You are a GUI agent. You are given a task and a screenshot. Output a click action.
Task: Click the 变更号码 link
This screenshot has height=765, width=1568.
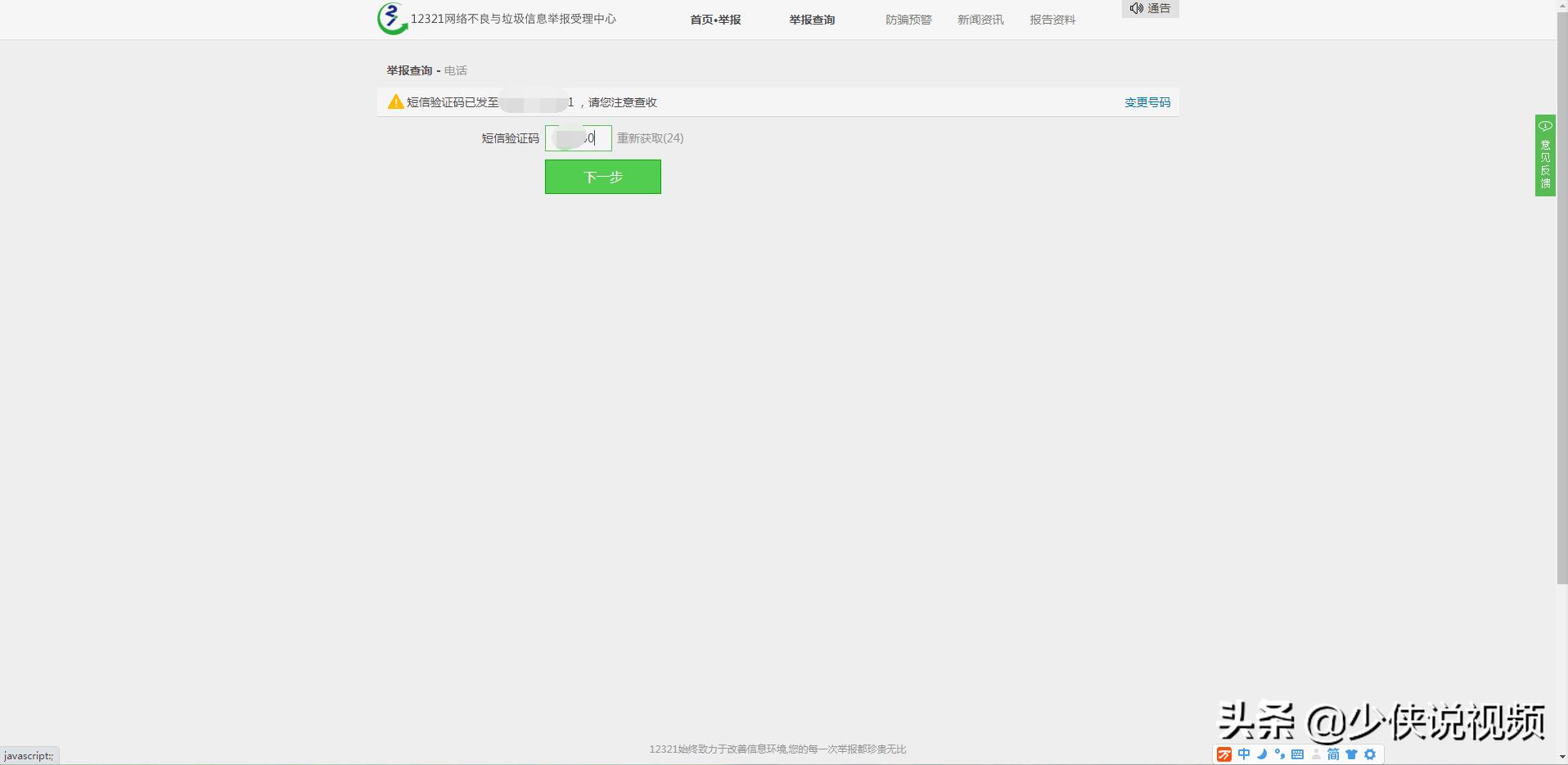[x=1147, y=102]
